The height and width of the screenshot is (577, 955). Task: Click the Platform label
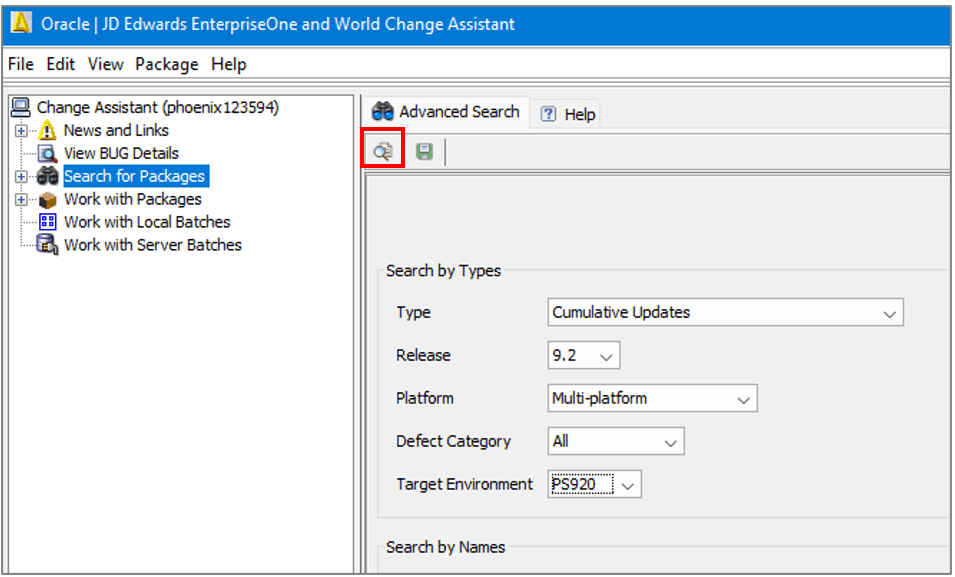tap(425, 398)
